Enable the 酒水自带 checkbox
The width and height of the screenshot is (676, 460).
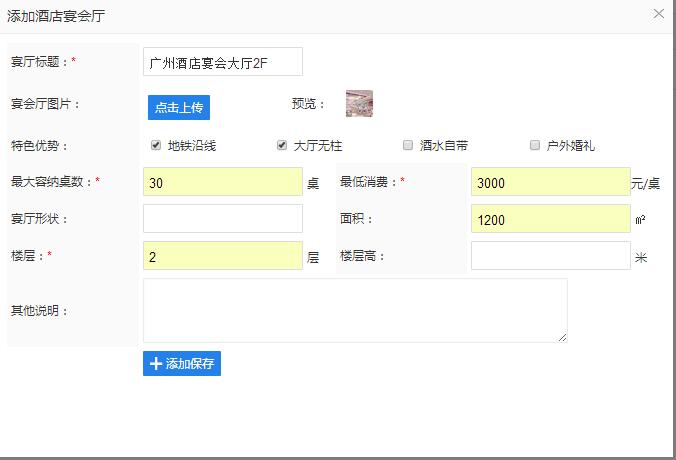(408, 145)
